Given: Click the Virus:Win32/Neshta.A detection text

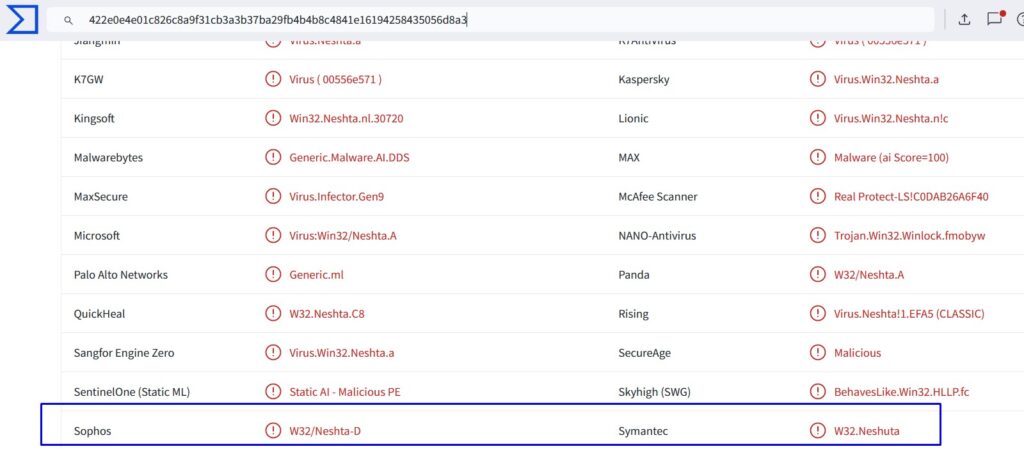Looking at the screenshot, I should (343, 236).
